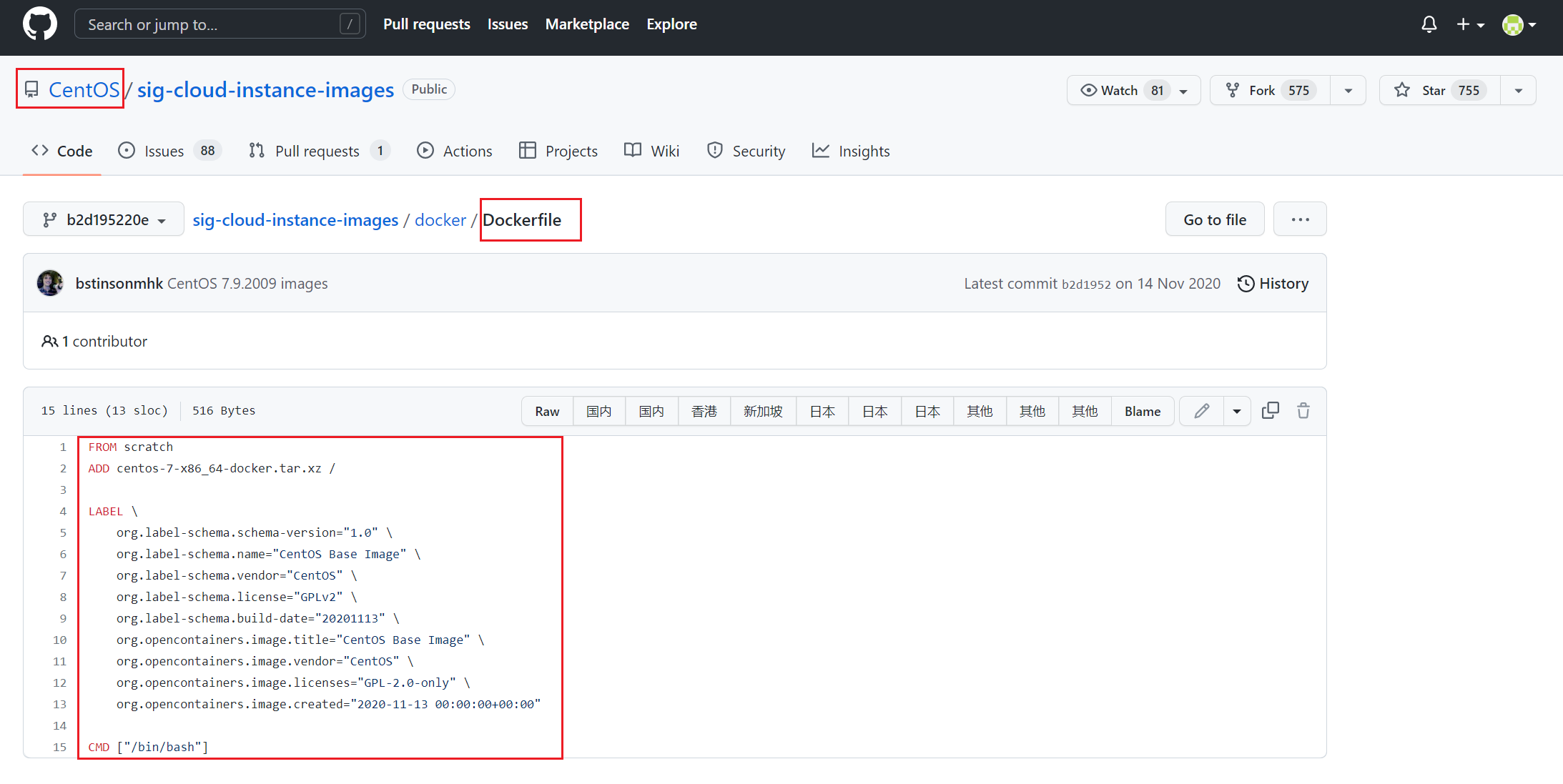Click the Blame button
The height and width of the screenshot is (784, 1563).
(1143, 411)
